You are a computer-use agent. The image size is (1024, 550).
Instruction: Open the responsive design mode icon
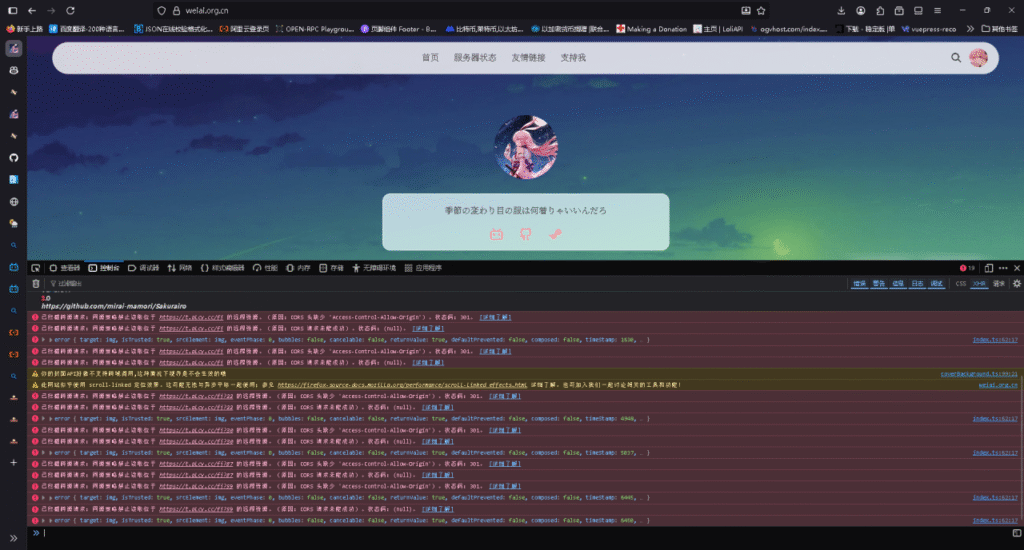(x=988, y=268)
